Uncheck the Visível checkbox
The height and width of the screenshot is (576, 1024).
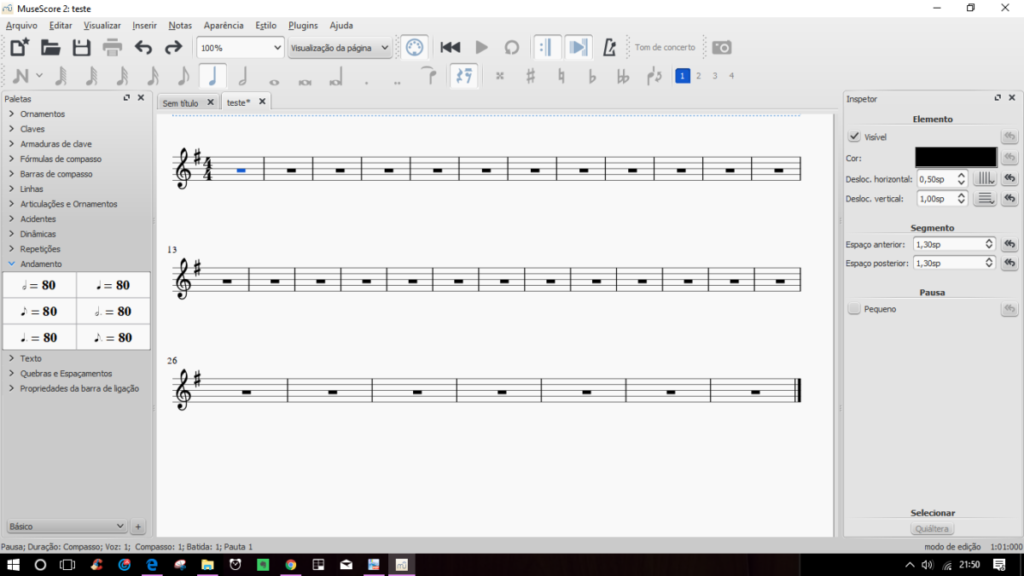click(854, 137)
